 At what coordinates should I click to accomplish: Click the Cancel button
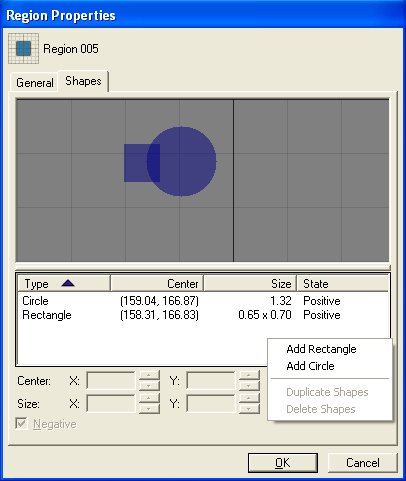coord(363,463)
